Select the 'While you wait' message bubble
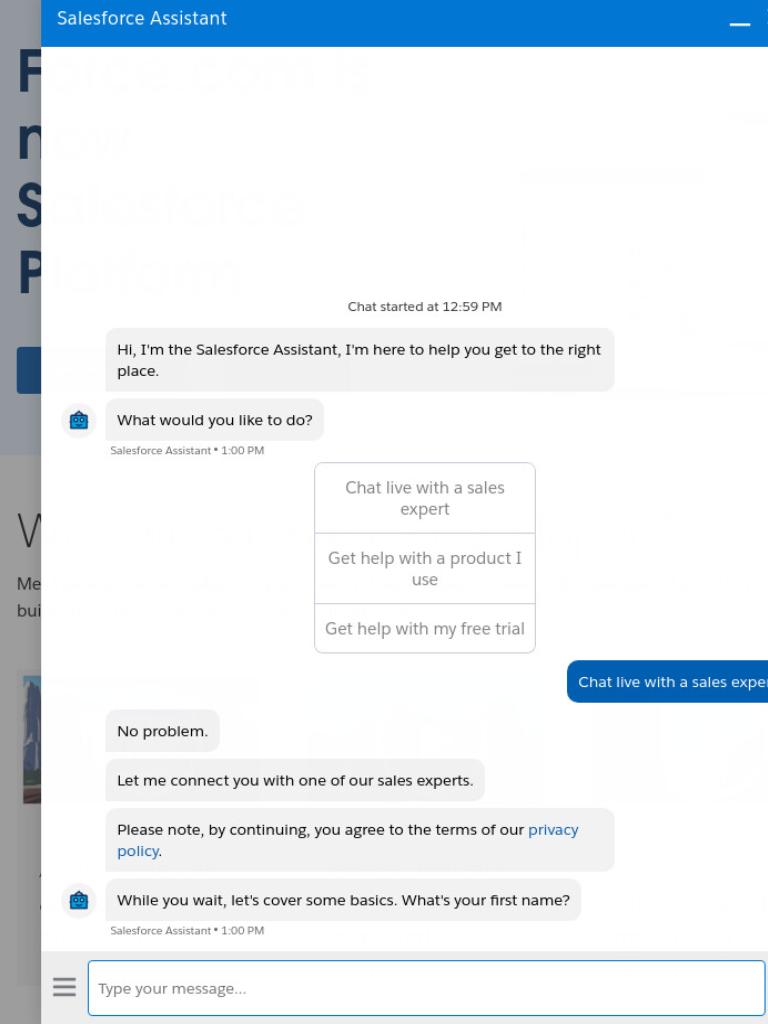768x1024 pixels. [x=343, y=900]
